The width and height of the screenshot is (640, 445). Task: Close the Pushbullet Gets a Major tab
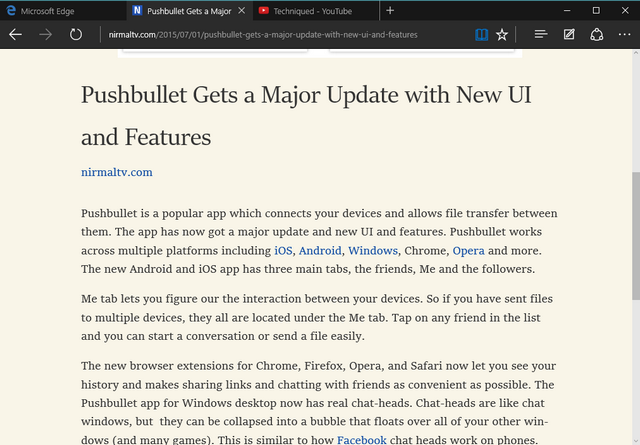tap(242, 11)
